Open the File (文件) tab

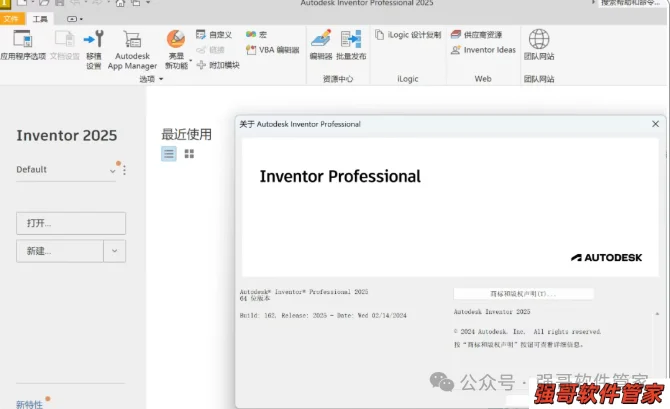point(11,18)
